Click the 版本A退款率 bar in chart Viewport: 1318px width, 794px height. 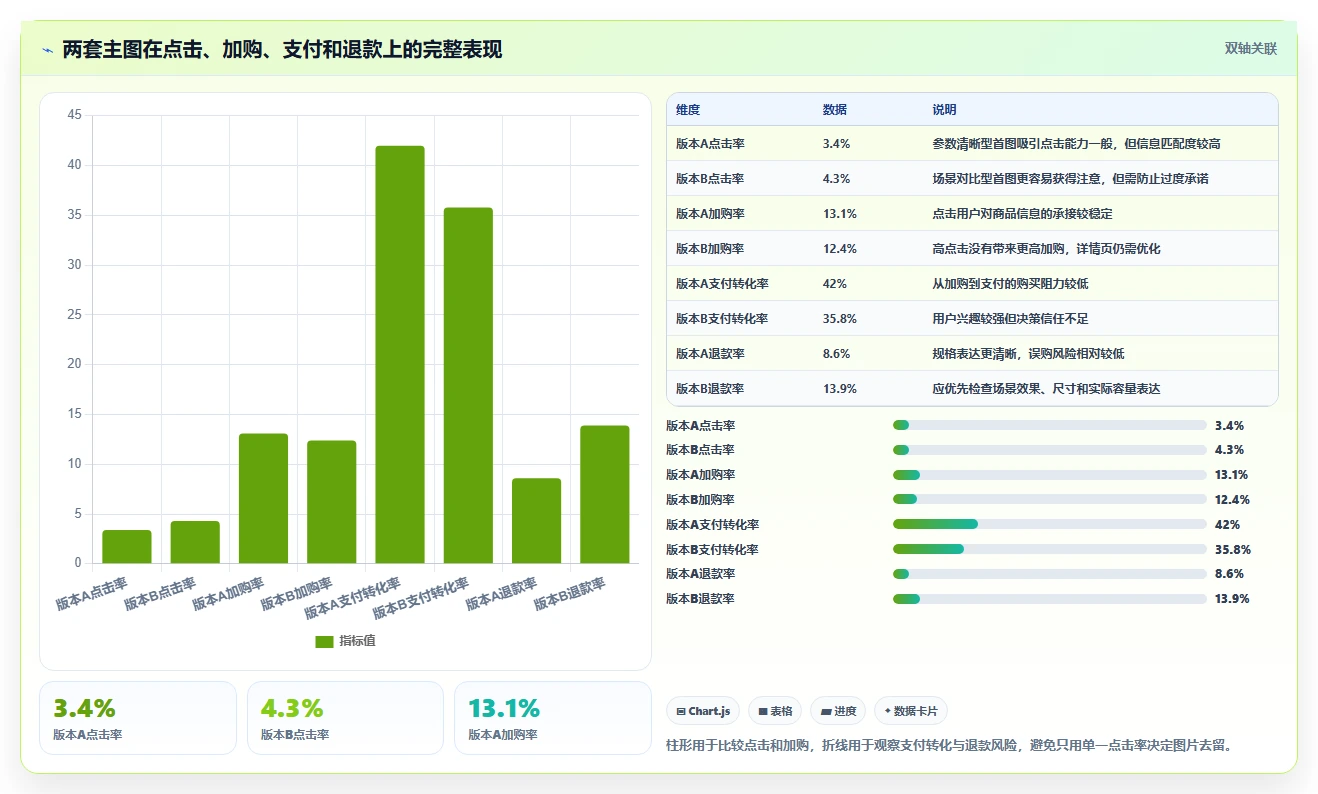pyautogui.click(x=536, y=521)
